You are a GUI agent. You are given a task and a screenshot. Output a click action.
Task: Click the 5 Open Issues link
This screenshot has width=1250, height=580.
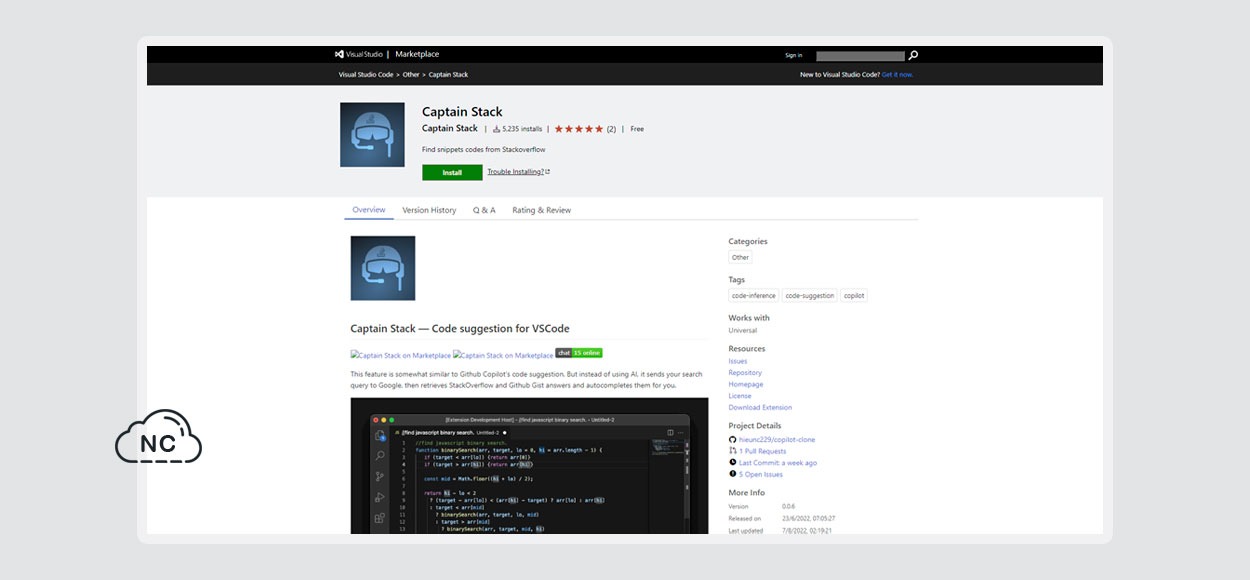761,474
